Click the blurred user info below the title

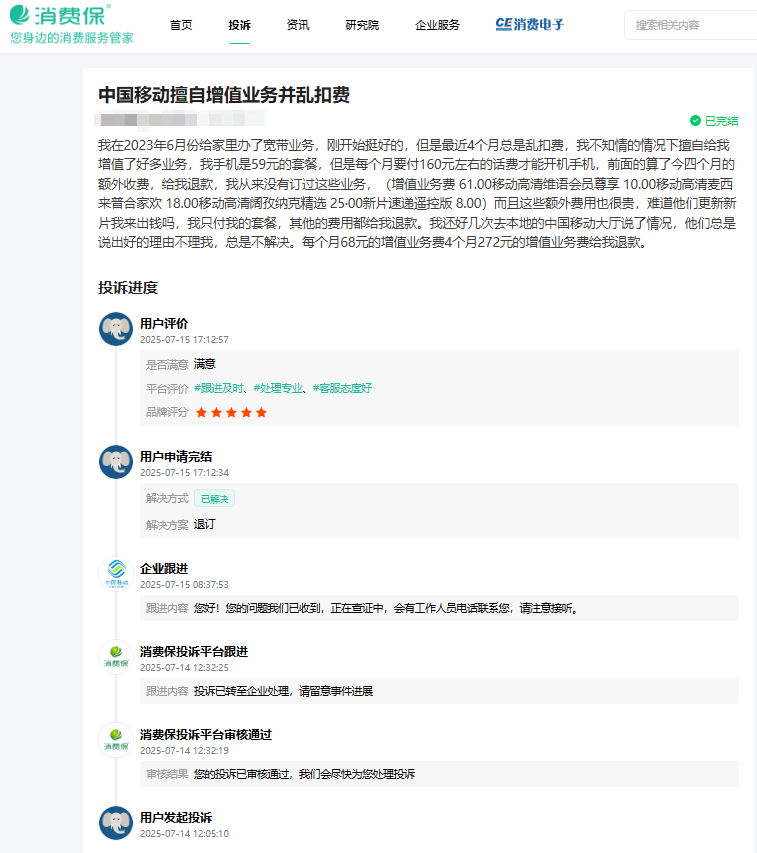(x=179, y=119)
